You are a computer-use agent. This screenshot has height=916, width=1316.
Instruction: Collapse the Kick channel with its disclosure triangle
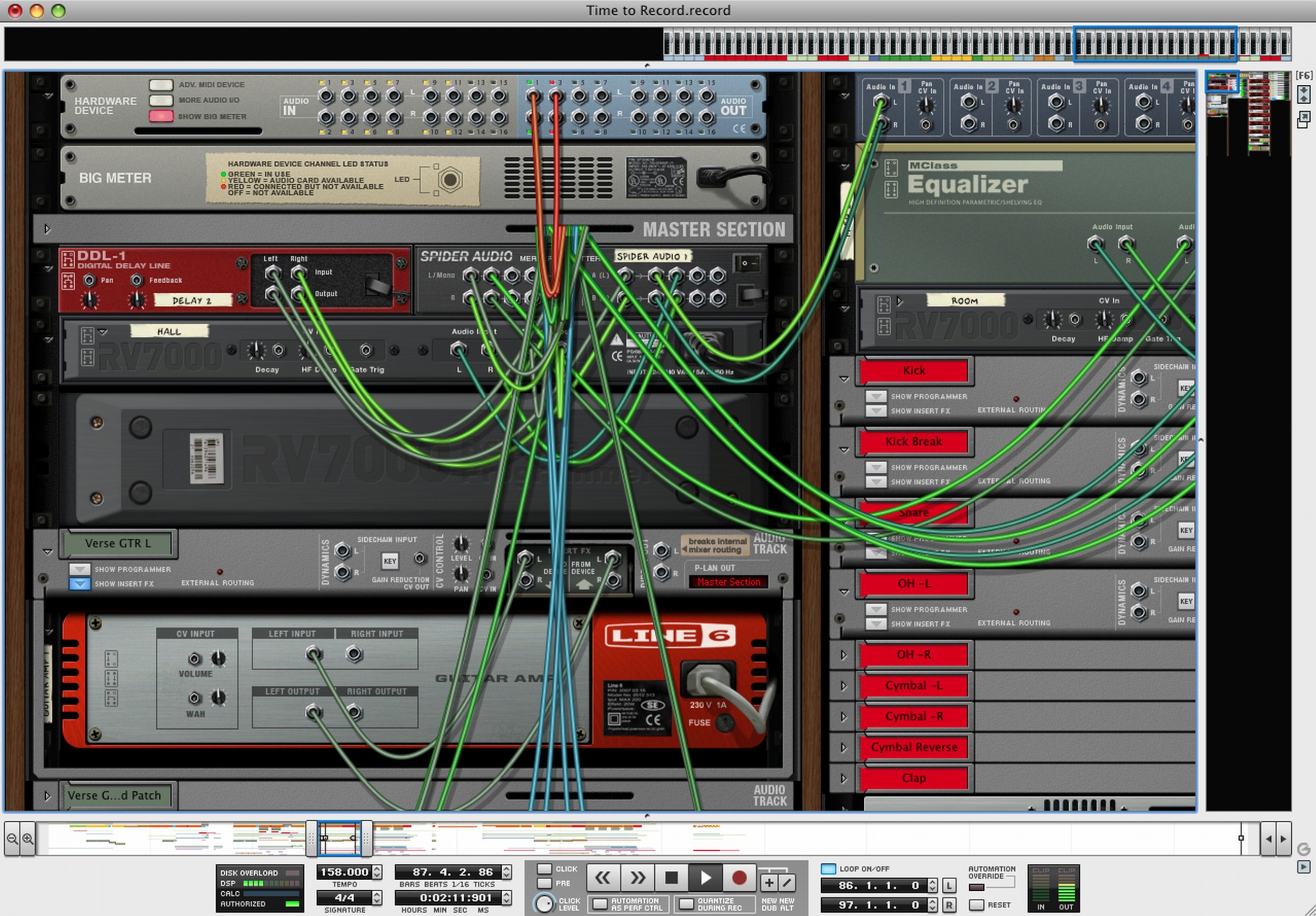pyautogui.click(x=844, y=379)
